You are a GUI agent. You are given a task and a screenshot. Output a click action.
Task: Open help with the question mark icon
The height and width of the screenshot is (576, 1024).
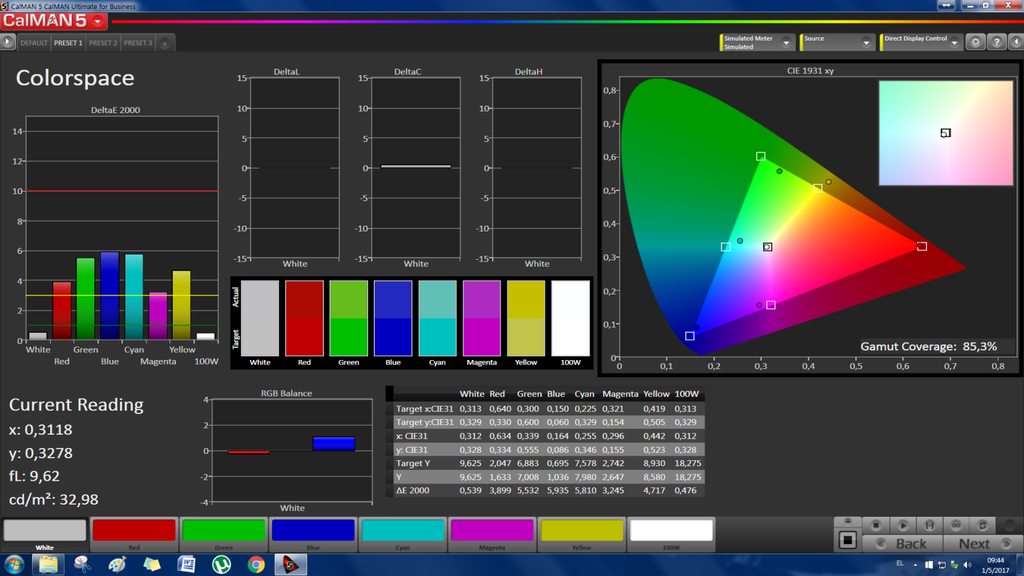[997, 42]
